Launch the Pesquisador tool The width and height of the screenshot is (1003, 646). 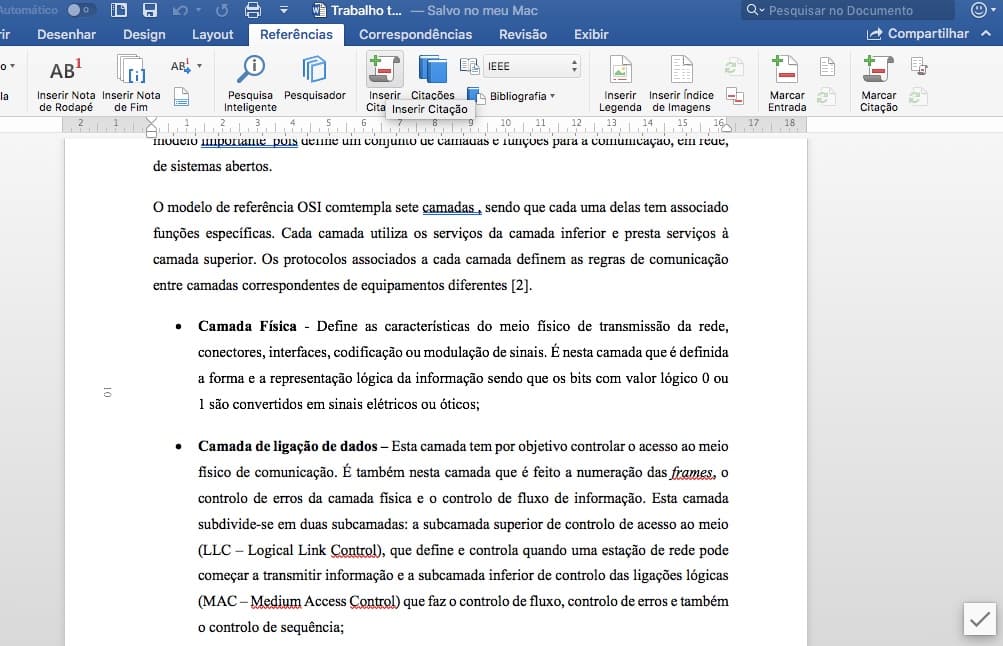313,80
